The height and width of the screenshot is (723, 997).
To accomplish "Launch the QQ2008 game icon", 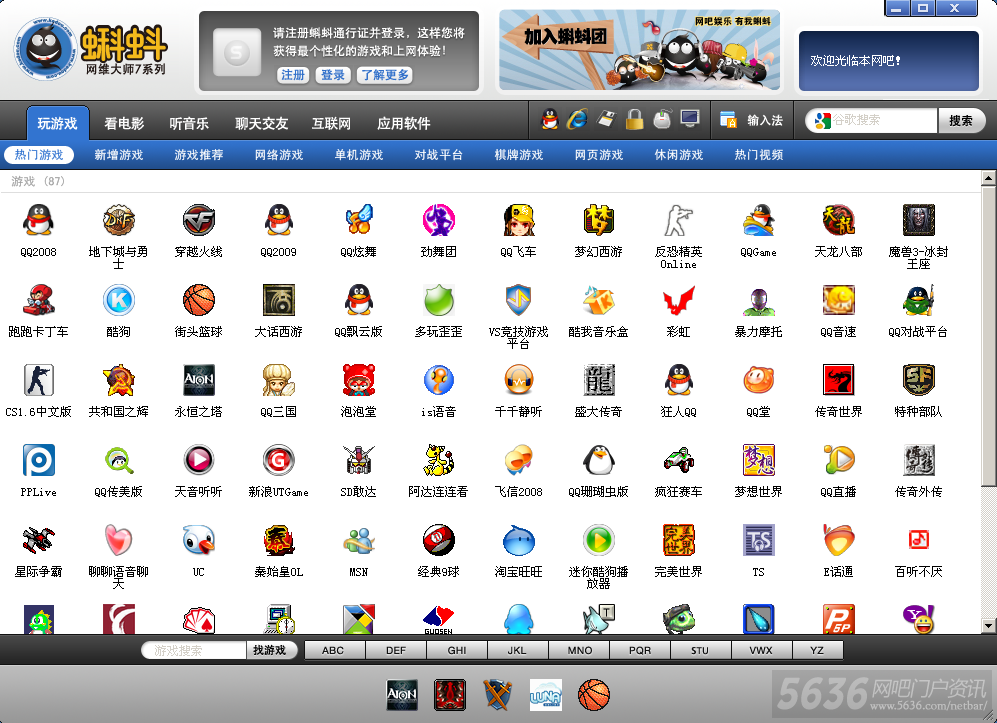I will pos(38,221).
